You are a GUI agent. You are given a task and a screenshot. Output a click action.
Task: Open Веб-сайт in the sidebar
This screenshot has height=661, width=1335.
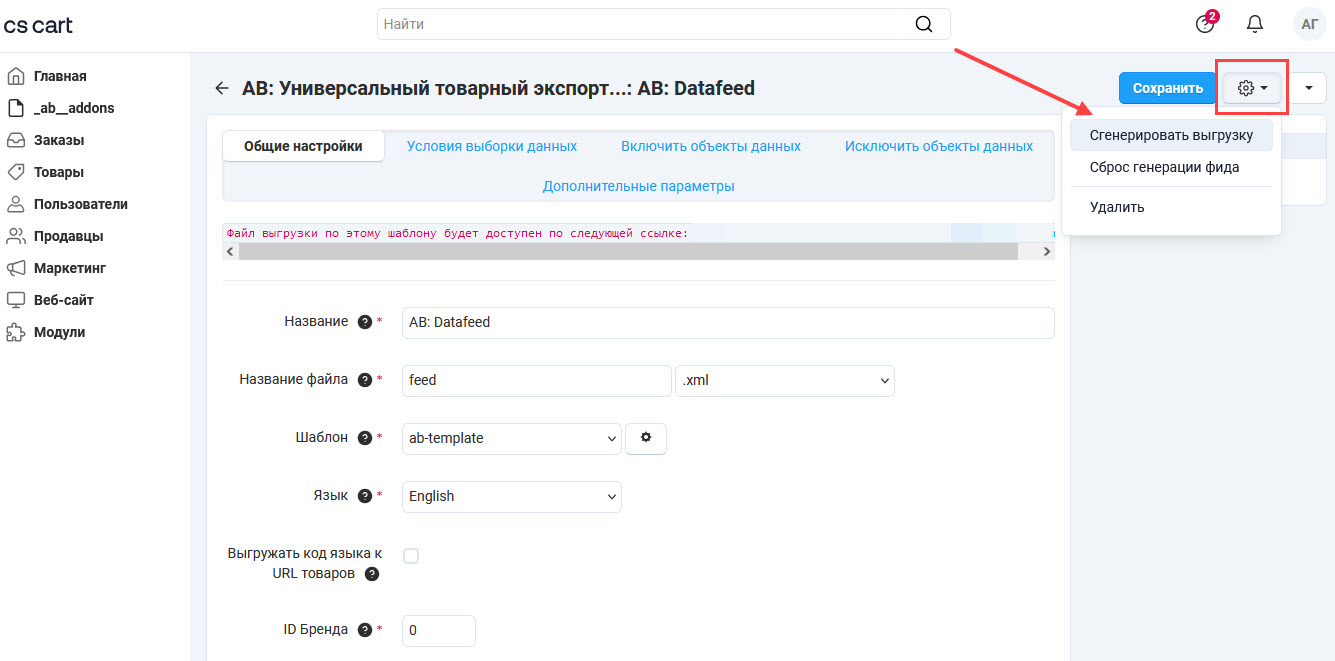coord(64,300)
